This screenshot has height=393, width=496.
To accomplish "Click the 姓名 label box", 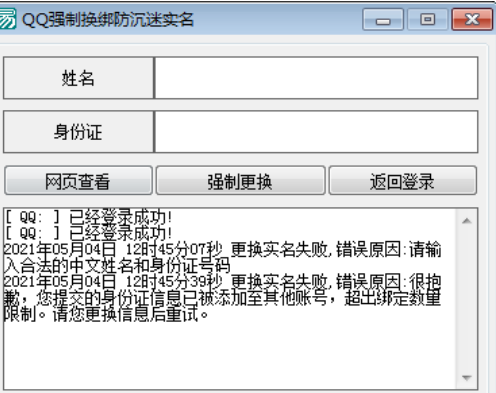I will [x=78, y=78].
